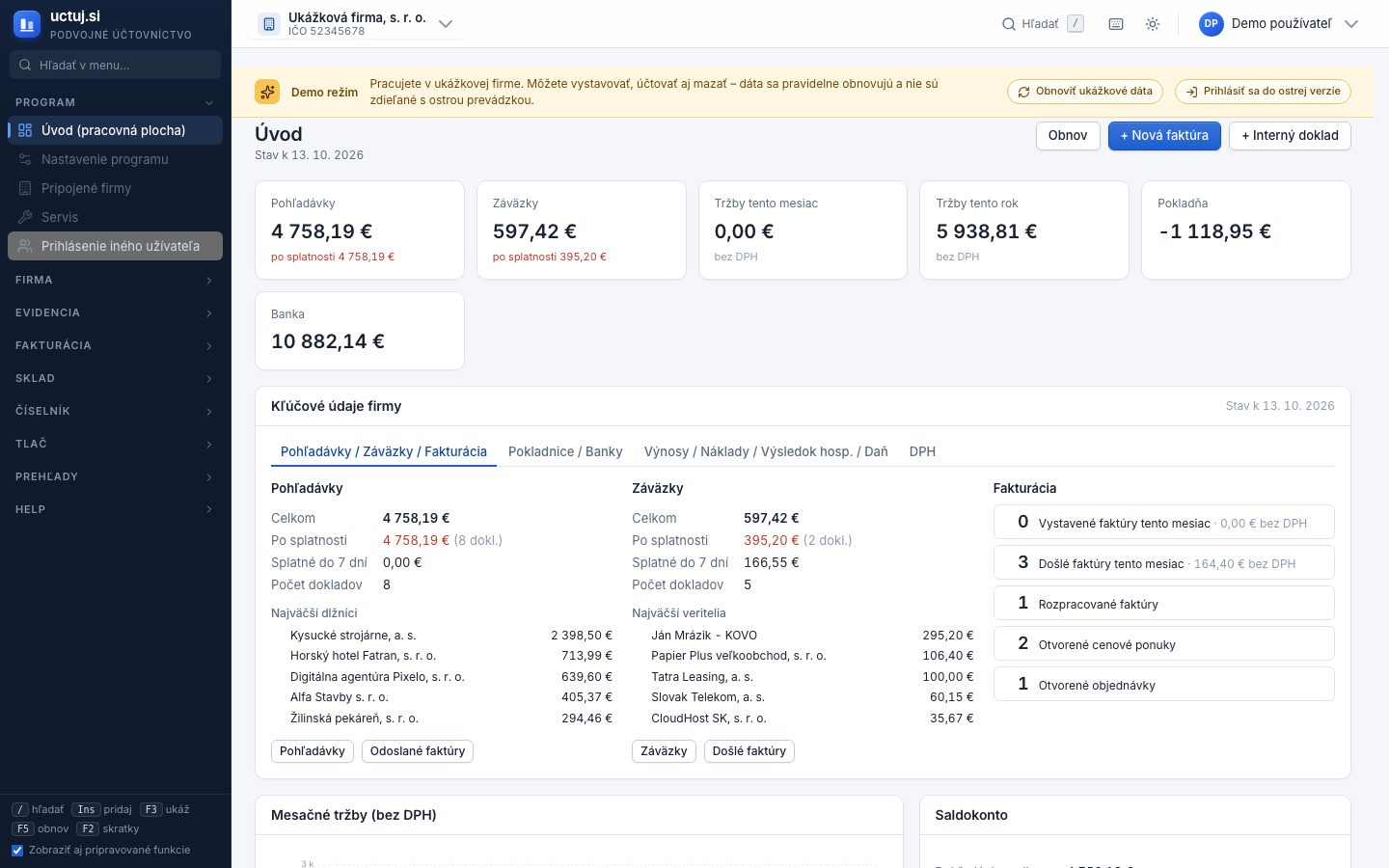Click the + Interný doklad button

1290,136
